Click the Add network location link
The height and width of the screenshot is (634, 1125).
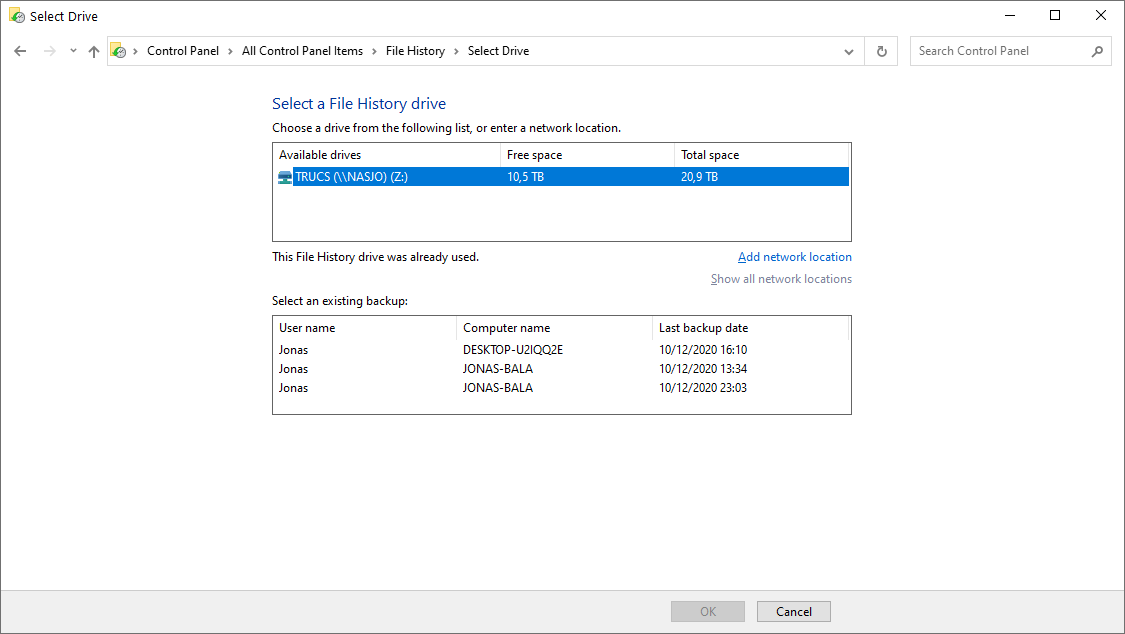794,257
